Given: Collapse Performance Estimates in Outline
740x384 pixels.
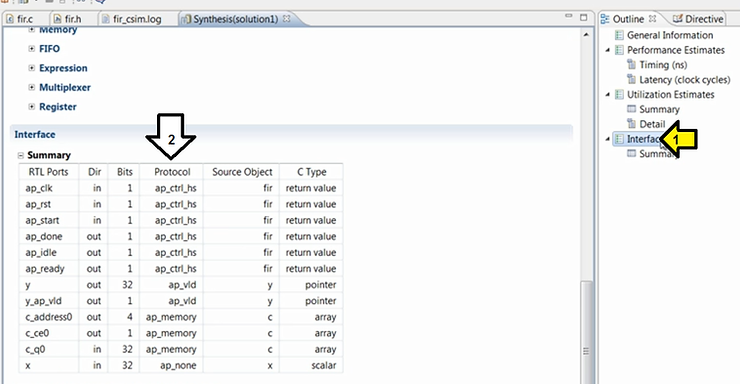Looking at the screenshot, I should pyautogui.click(x=608, y=50).
